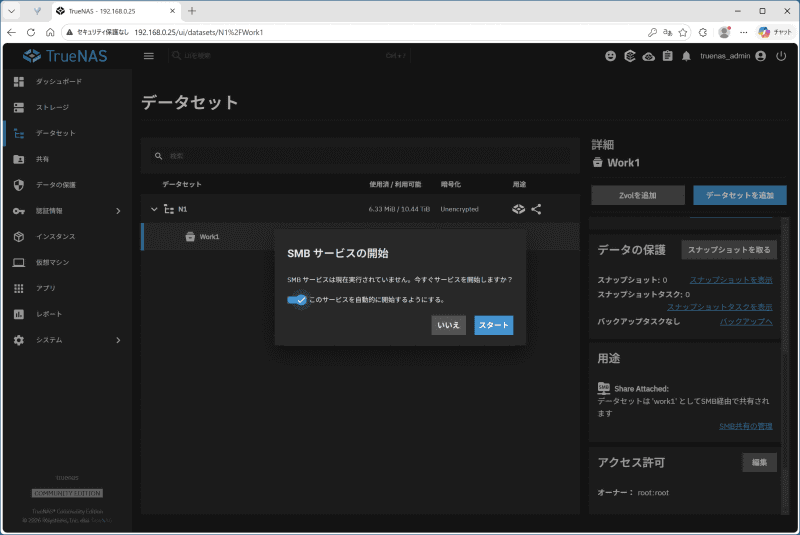This screenshot has width=800, height=535.
Task: Open the Show Snapshots link
Action: (x=731, y=280)
